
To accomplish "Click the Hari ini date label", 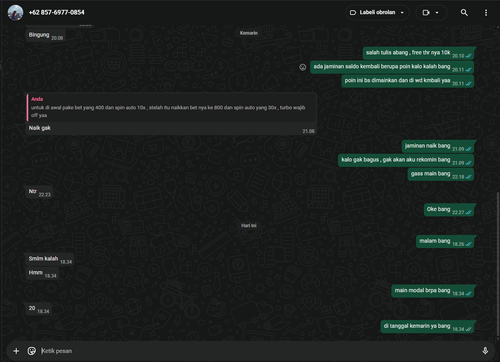I will click(249, 226).
